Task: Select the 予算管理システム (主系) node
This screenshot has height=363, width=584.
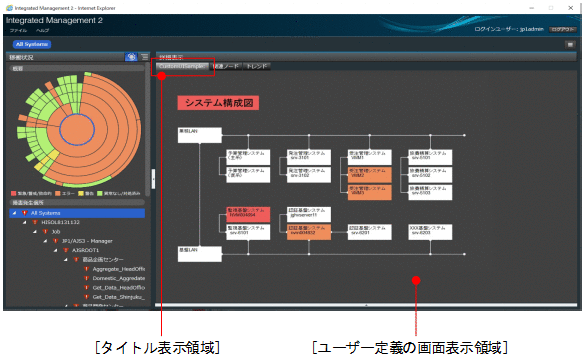Action: pos(248,157)
